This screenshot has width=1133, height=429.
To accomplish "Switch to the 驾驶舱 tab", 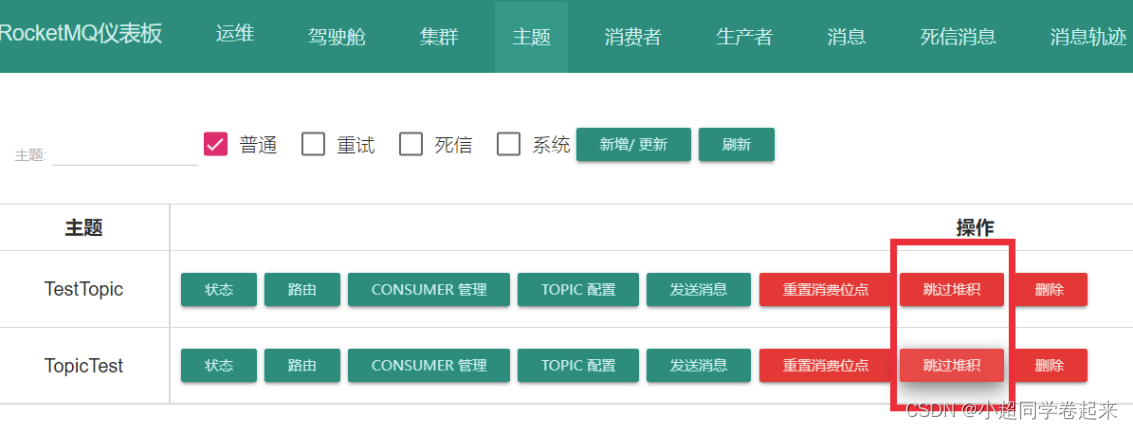I will [x=337, y=36].
